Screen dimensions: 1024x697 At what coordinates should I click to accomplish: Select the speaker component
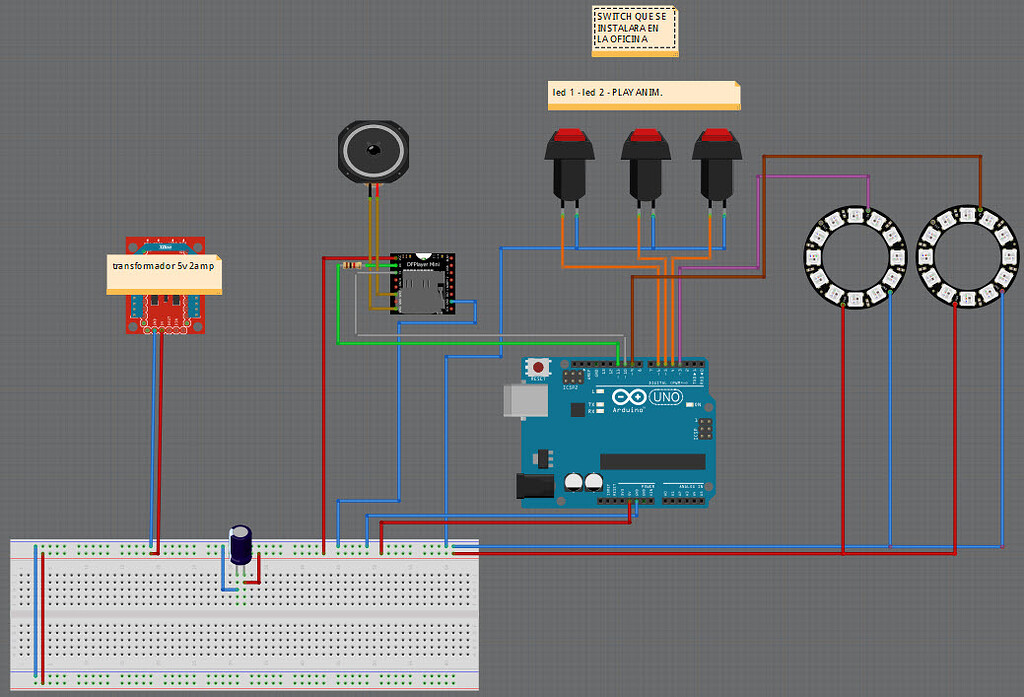pos(372,148)
